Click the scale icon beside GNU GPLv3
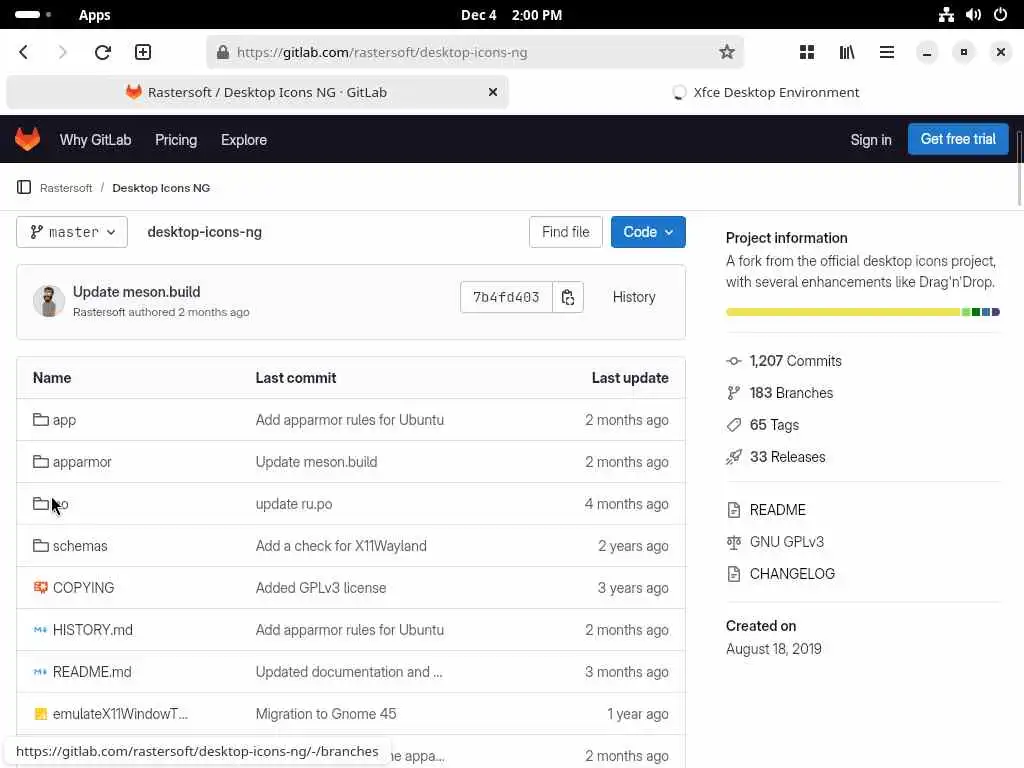Image resolution: width=1024 pixels, height=768 pixels. (x=734, y=542)
